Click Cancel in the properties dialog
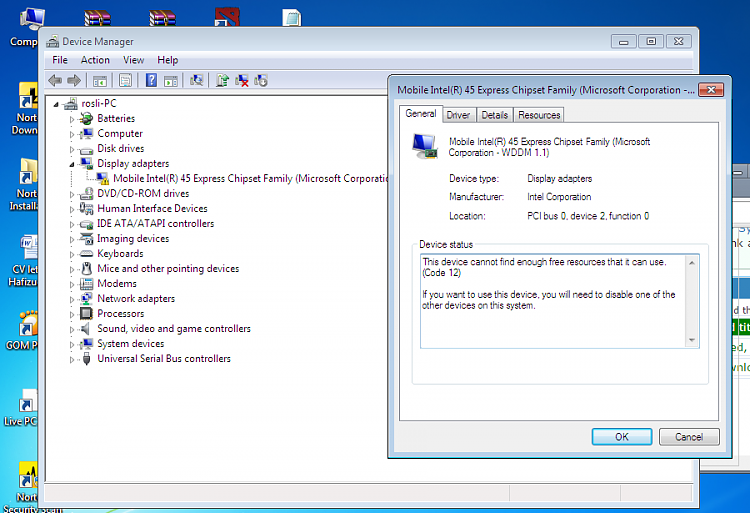This screenshot has width=750, height=513. coord(689,437)
